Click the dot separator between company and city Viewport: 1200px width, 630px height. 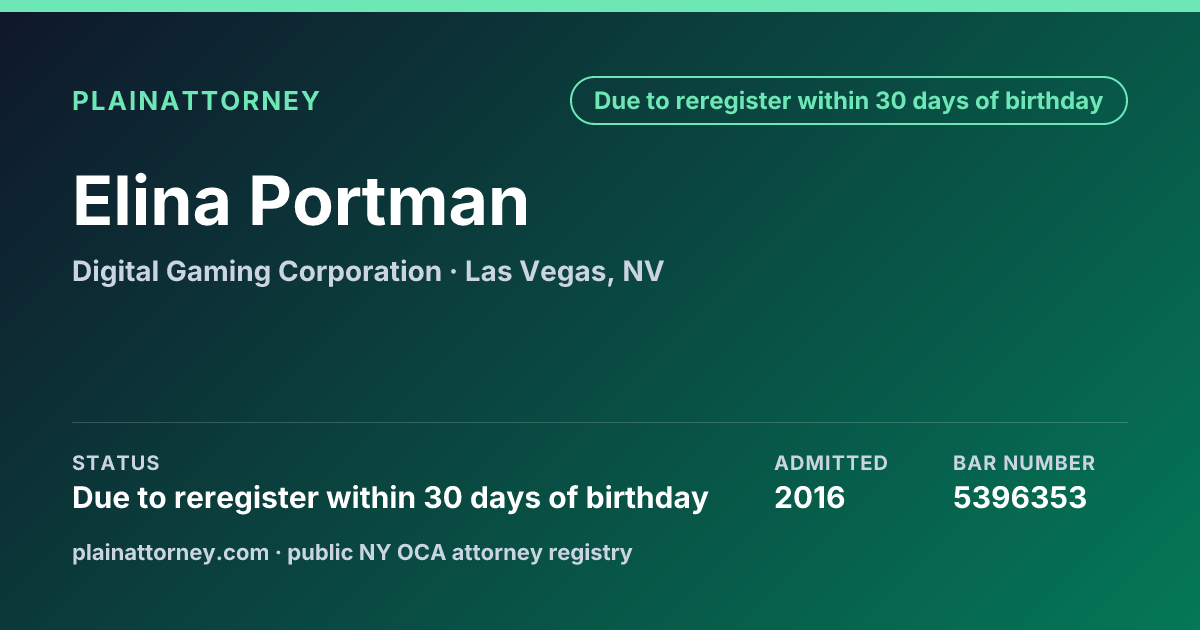453,273
